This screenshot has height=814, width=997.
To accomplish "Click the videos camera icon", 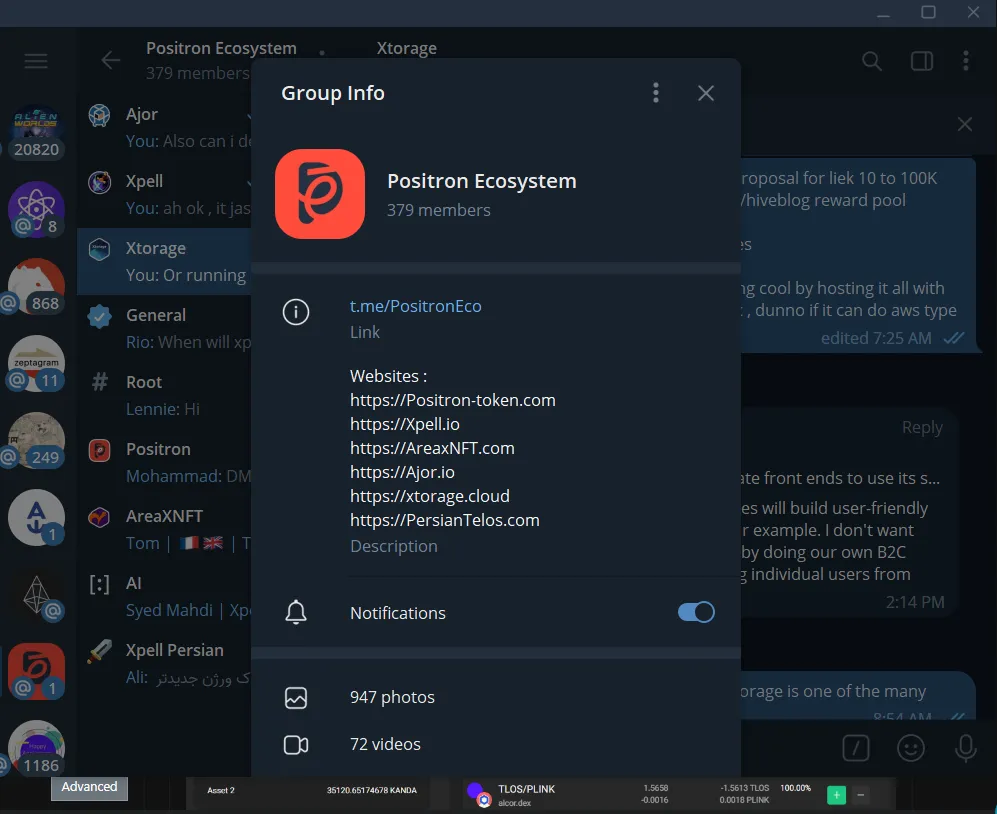I will [296, 745].
